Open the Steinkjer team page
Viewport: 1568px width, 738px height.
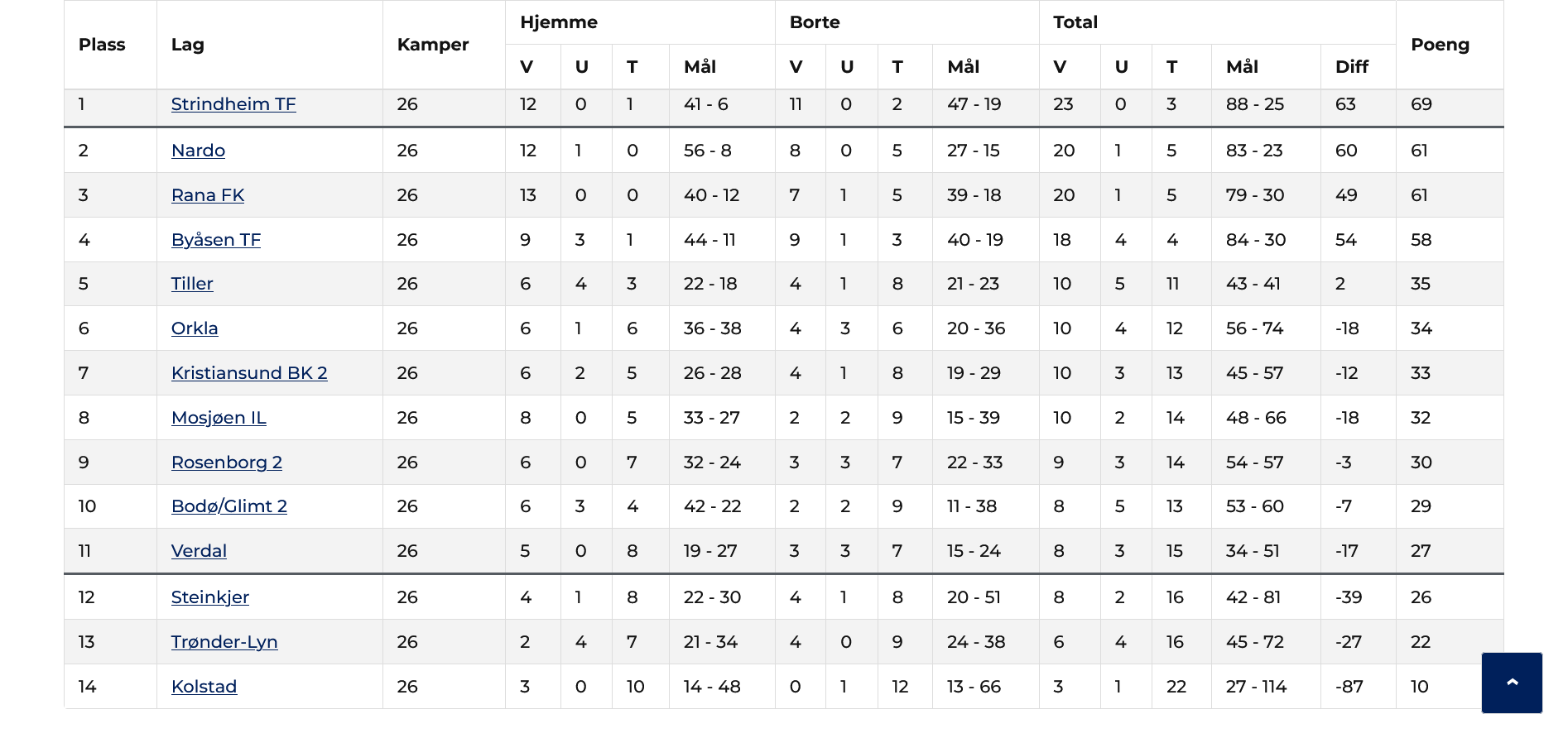point(210,597)
